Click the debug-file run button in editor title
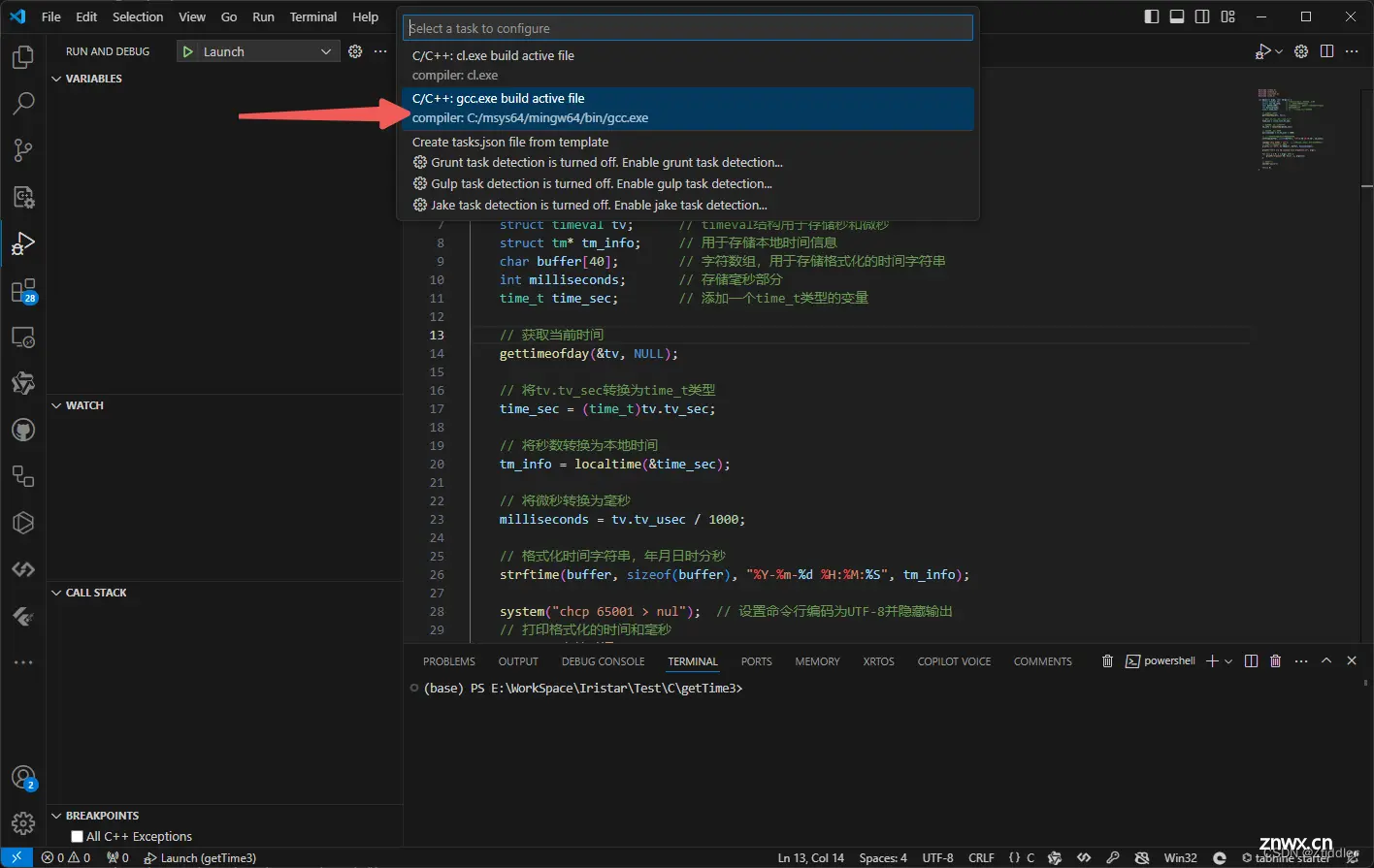Screen dimensions: 1374x868 tap(1262, 51)
